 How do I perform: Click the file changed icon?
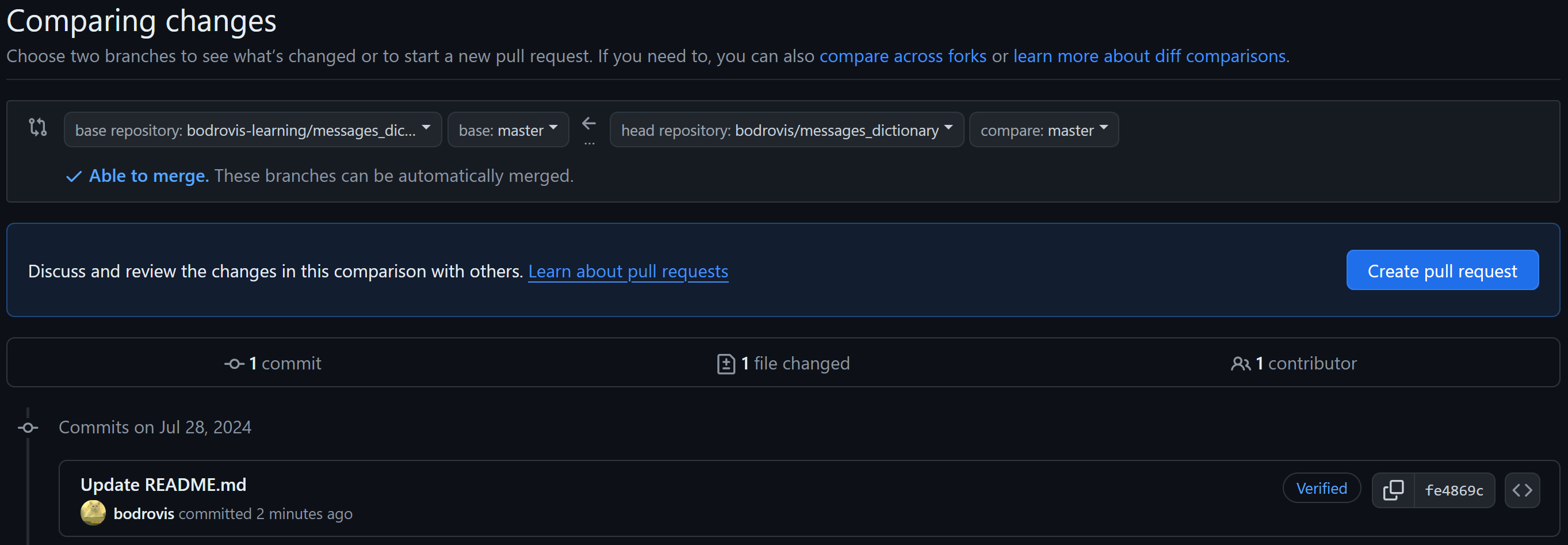[x=726, y=363]
